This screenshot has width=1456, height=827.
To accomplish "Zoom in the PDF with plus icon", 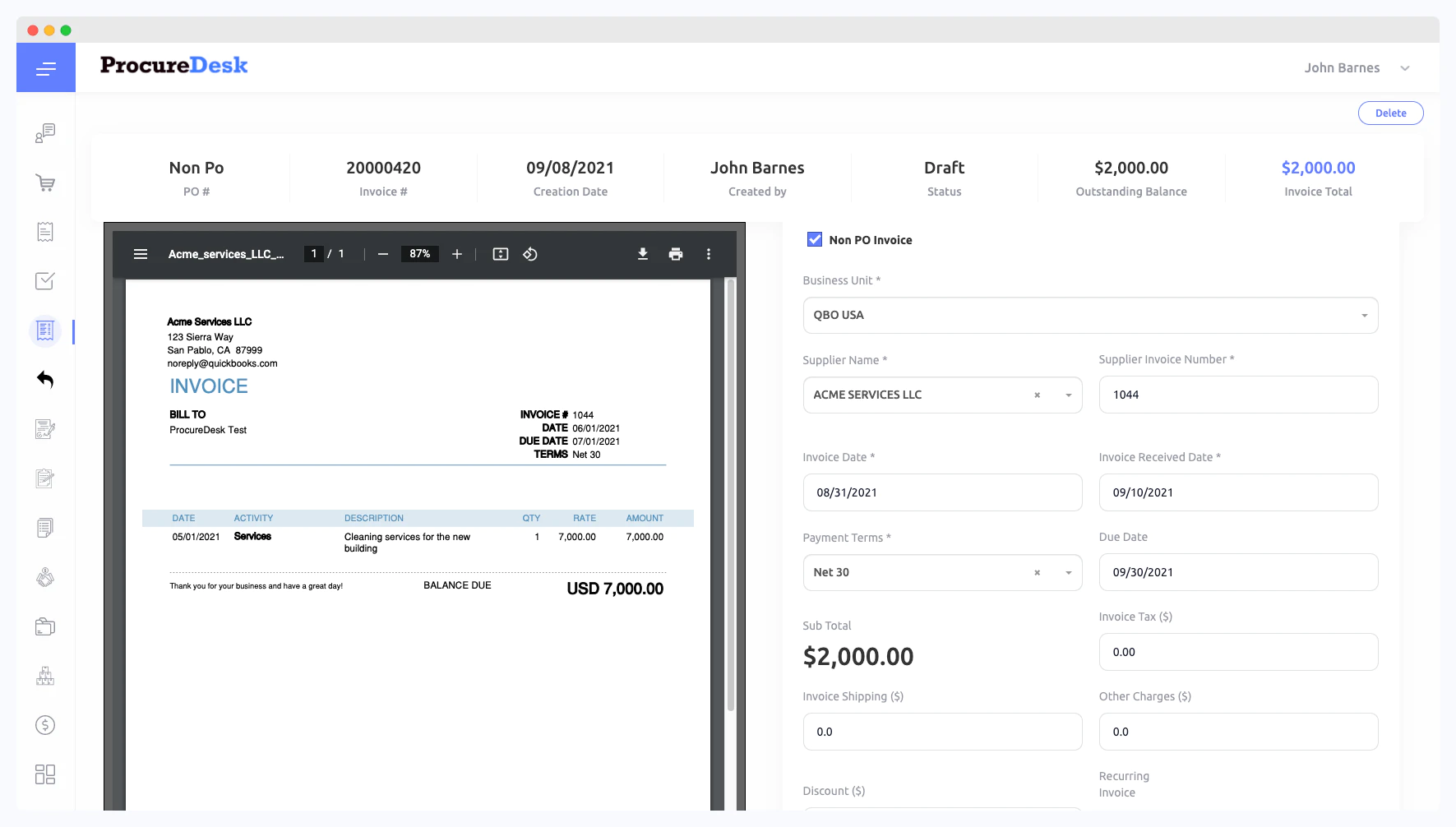I will pos(457,254).
